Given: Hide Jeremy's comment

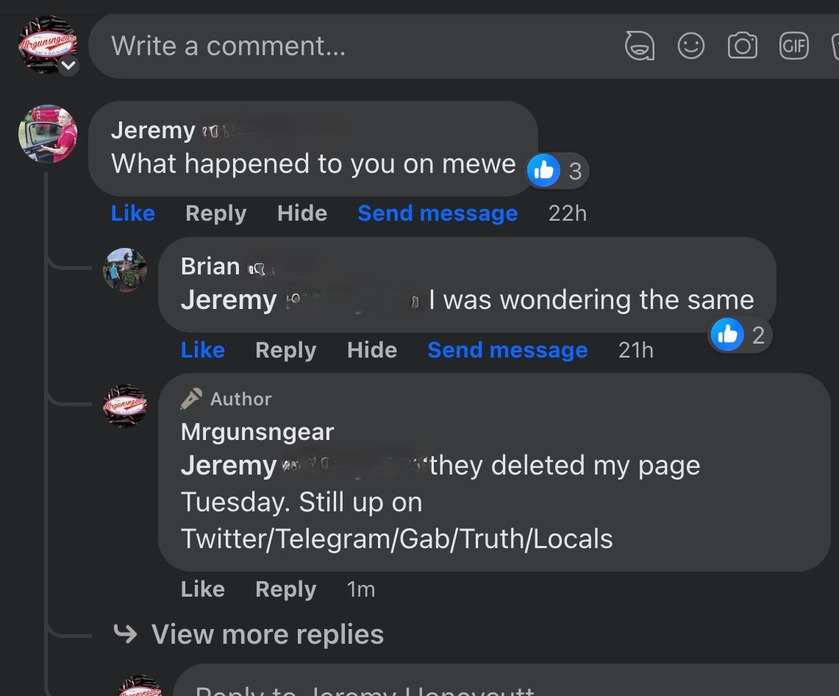Looking at the screenshot, I should (x=302, y=213).
